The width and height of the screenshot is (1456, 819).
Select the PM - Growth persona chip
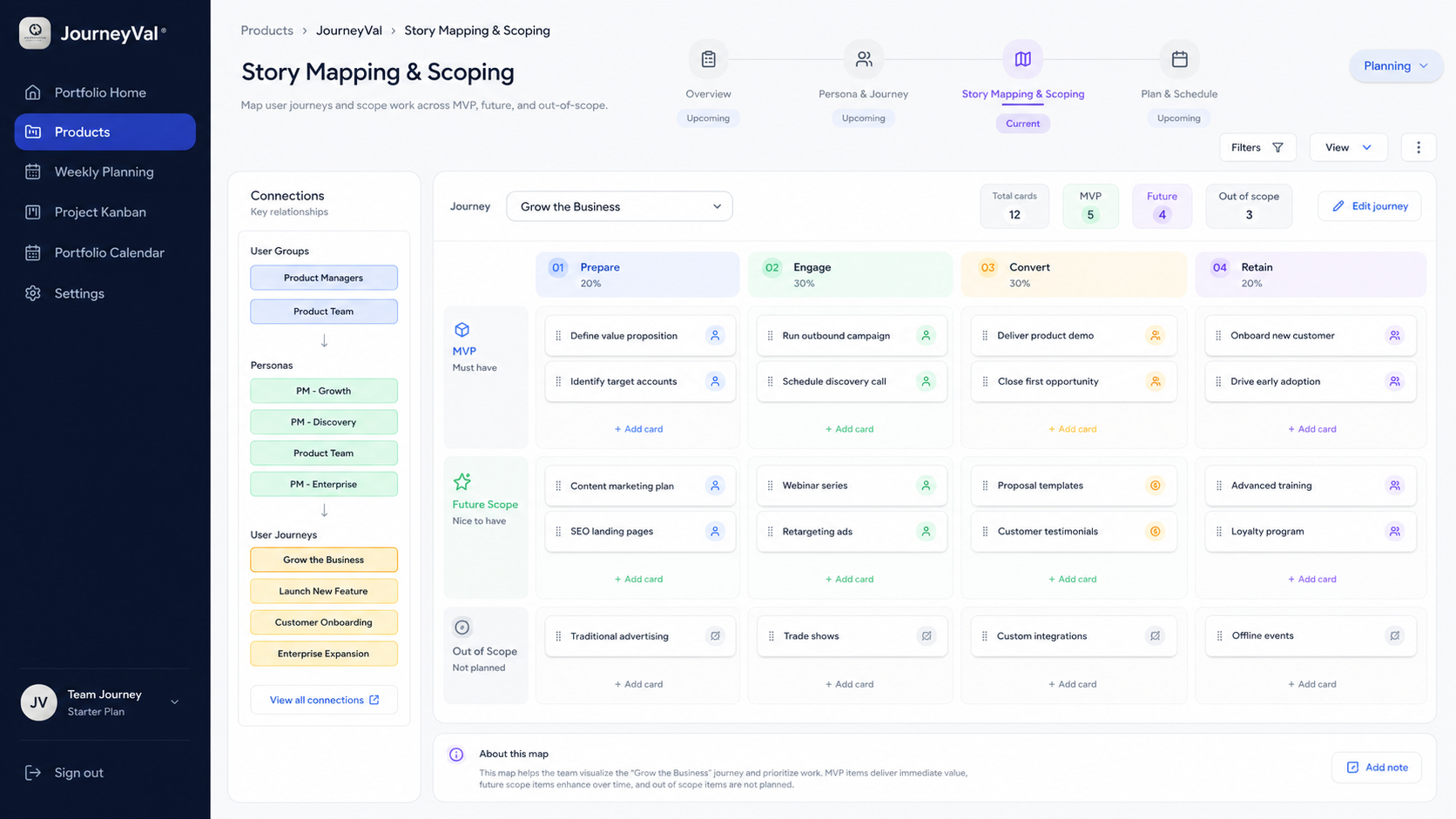click(x=324, y=391)
